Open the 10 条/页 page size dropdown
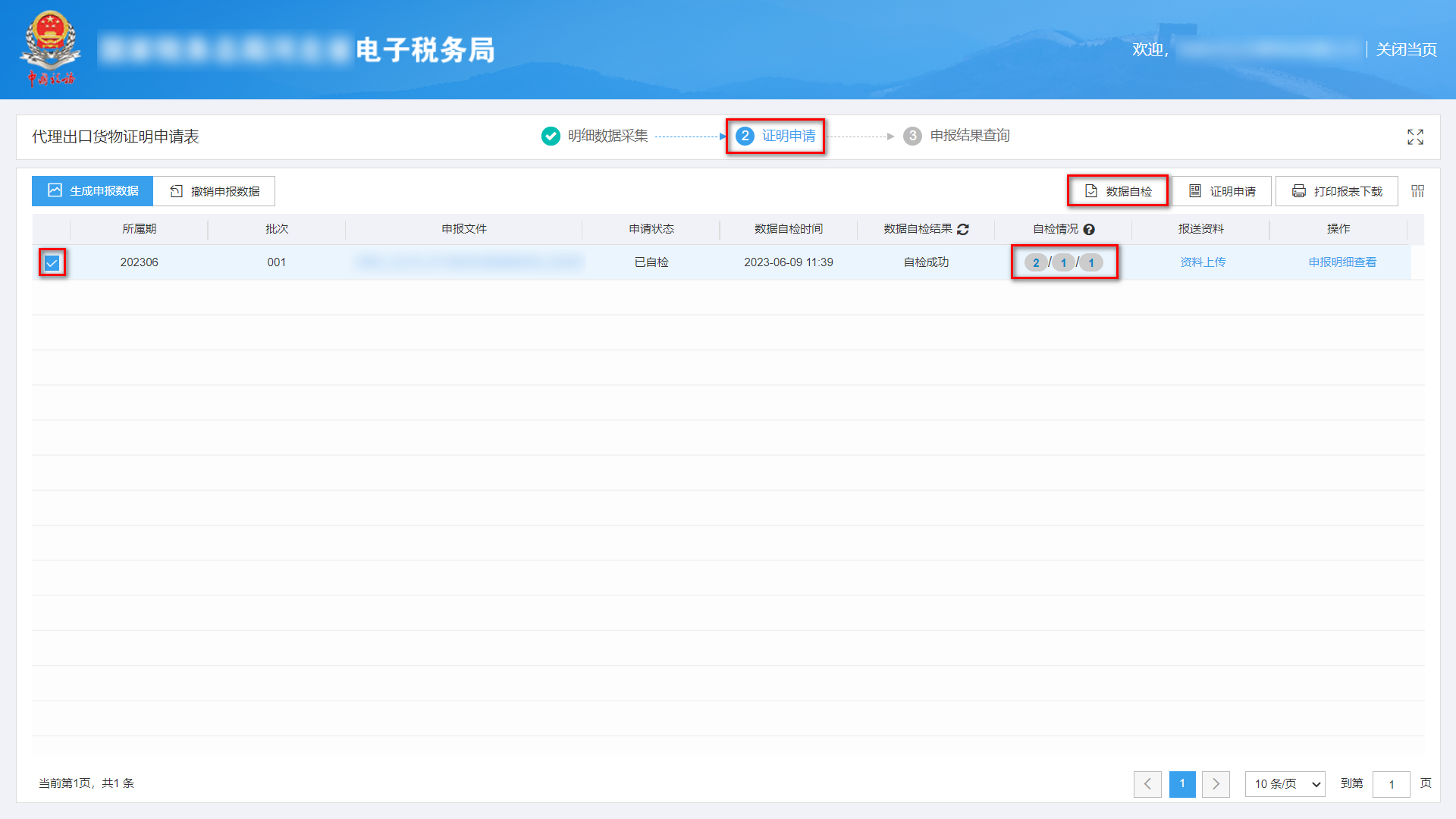This screenshot has height=819, width=1456. pyautogui.click(x=1285, y=784)
